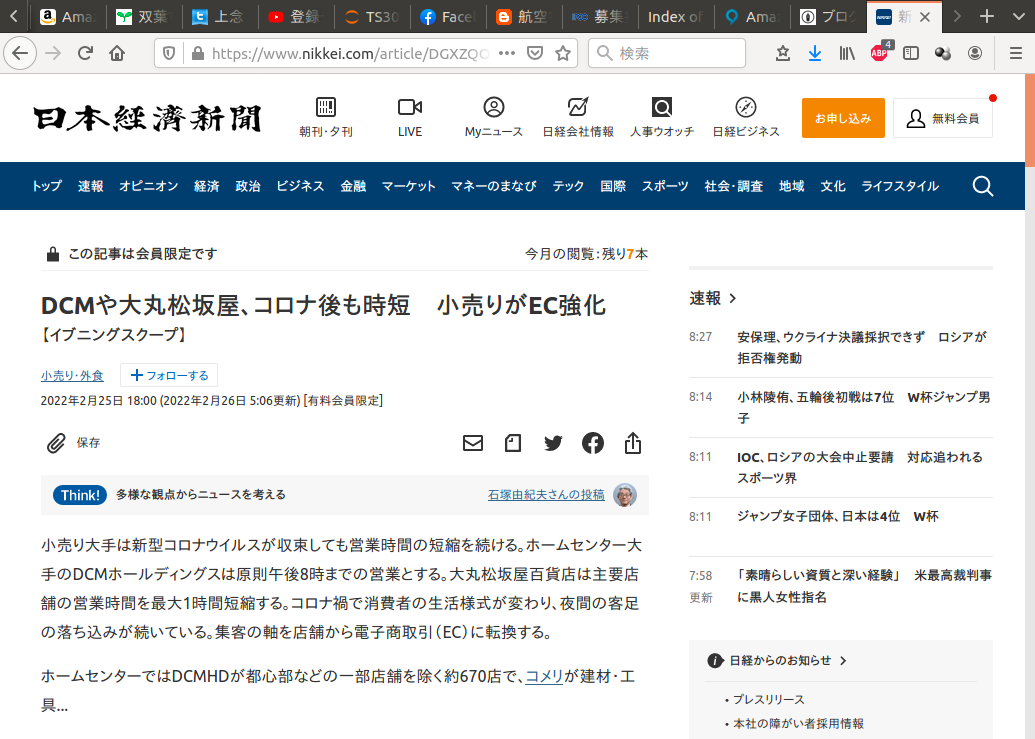Open the page actions three-dot menu

[507, 53]
